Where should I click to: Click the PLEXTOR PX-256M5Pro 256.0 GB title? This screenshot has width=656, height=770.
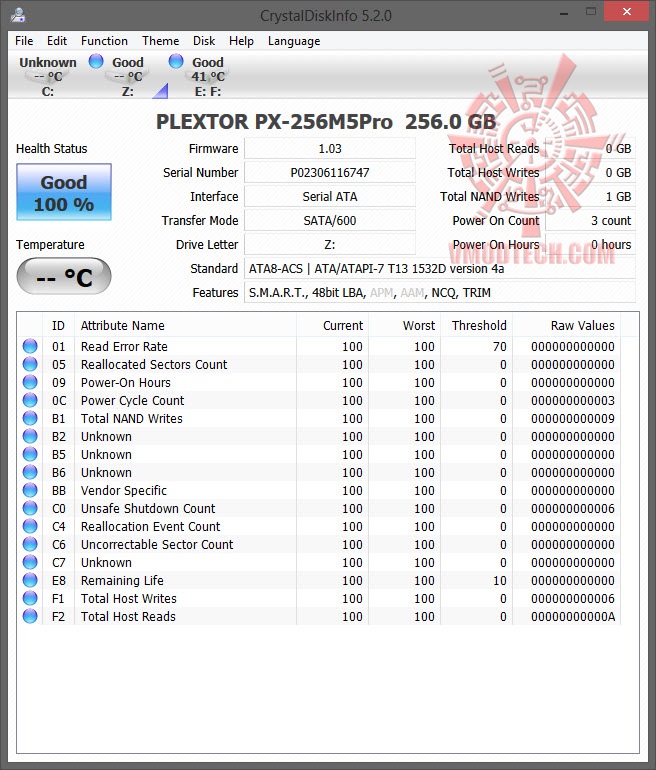pyautogui.click(x=326, y=122)
